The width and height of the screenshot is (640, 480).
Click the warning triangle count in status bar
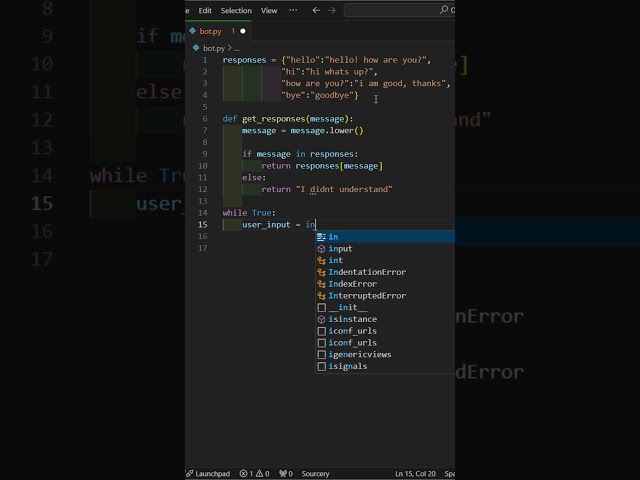[262, 473]
